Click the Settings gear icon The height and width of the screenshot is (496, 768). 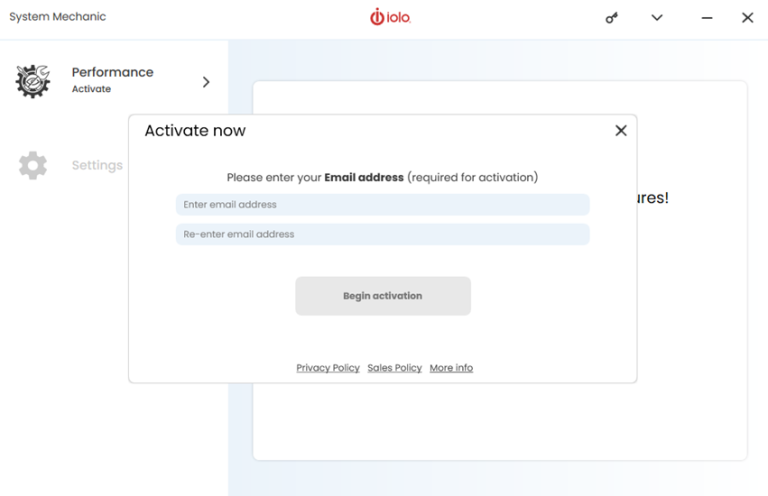click(33, 166)
